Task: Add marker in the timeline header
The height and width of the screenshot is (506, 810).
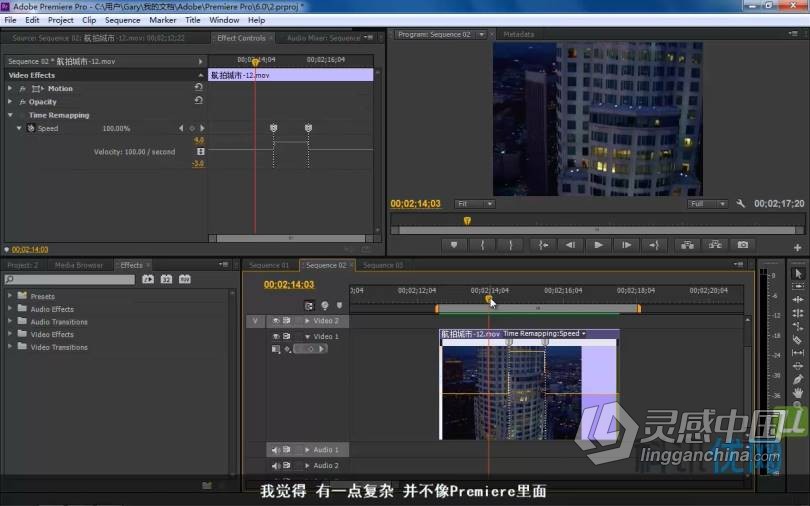Action: (x=339, y=305)
